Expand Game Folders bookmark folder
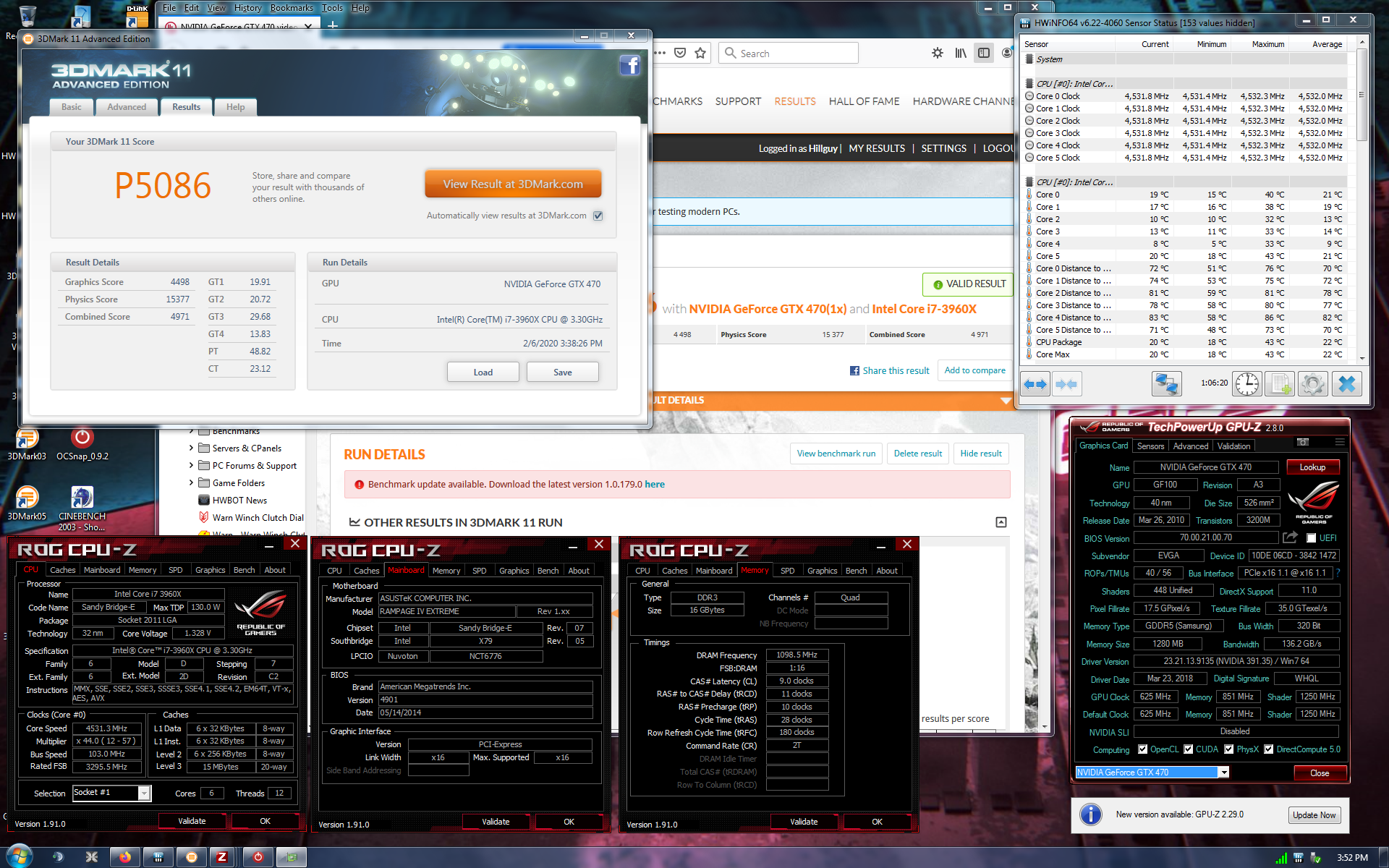The width and height of the screenshot is (1389, 868). tap(191, 483)
